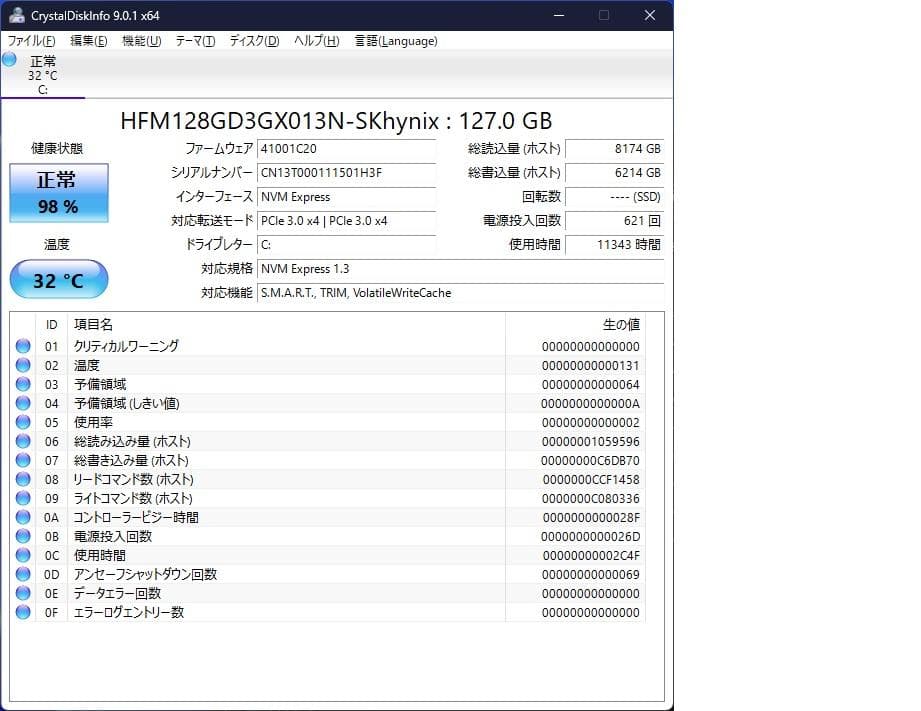Click the health status 正常 98 % button
The image size is (921, 711).
[x=59, y=193]
